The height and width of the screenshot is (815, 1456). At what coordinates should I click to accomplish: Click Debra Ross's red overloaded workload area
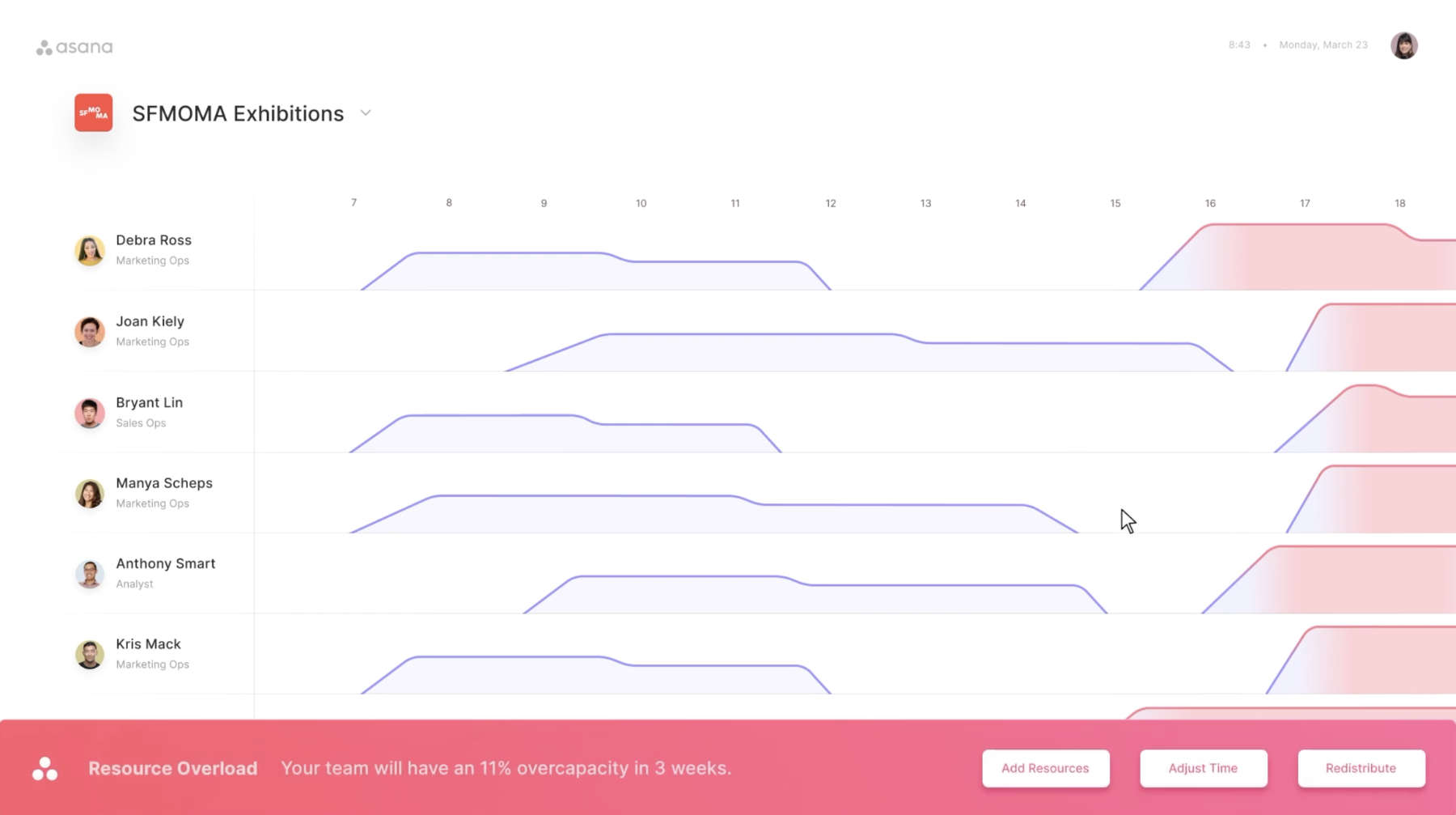point(1310,259)
